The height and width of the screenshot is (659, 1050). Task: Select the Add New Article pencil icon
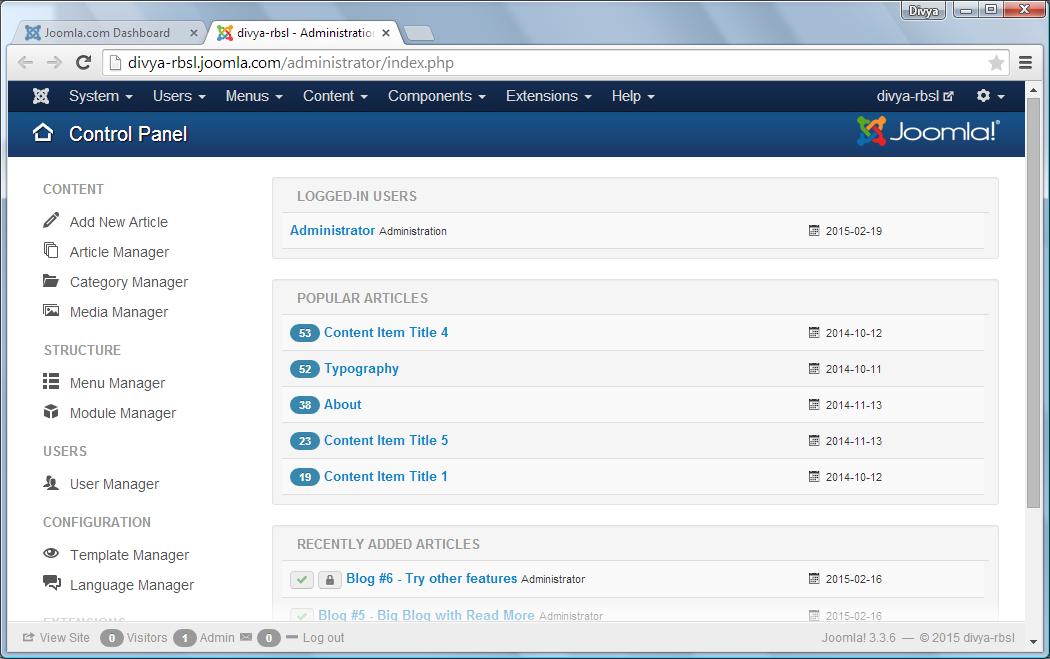coord(50,221)
